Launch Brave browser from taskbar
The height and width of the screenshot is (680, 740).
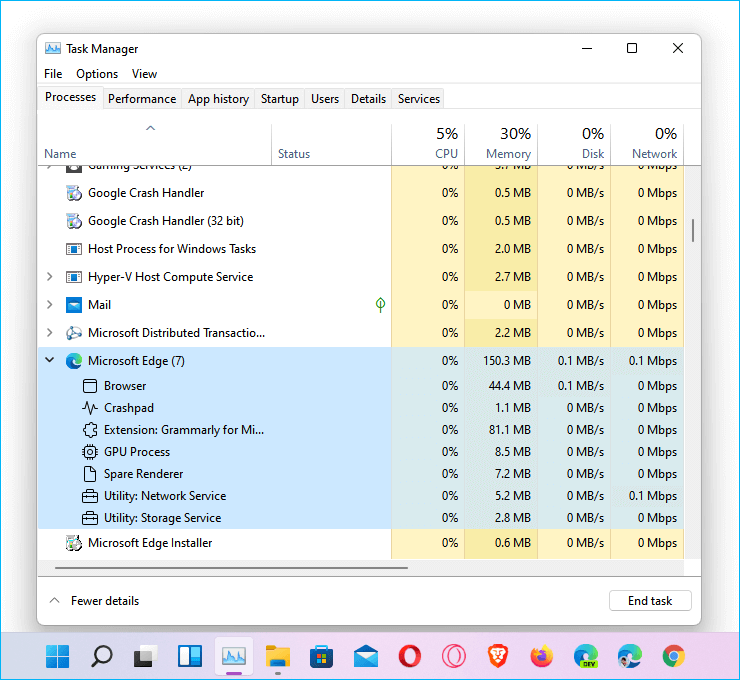(x=498, y=656)
